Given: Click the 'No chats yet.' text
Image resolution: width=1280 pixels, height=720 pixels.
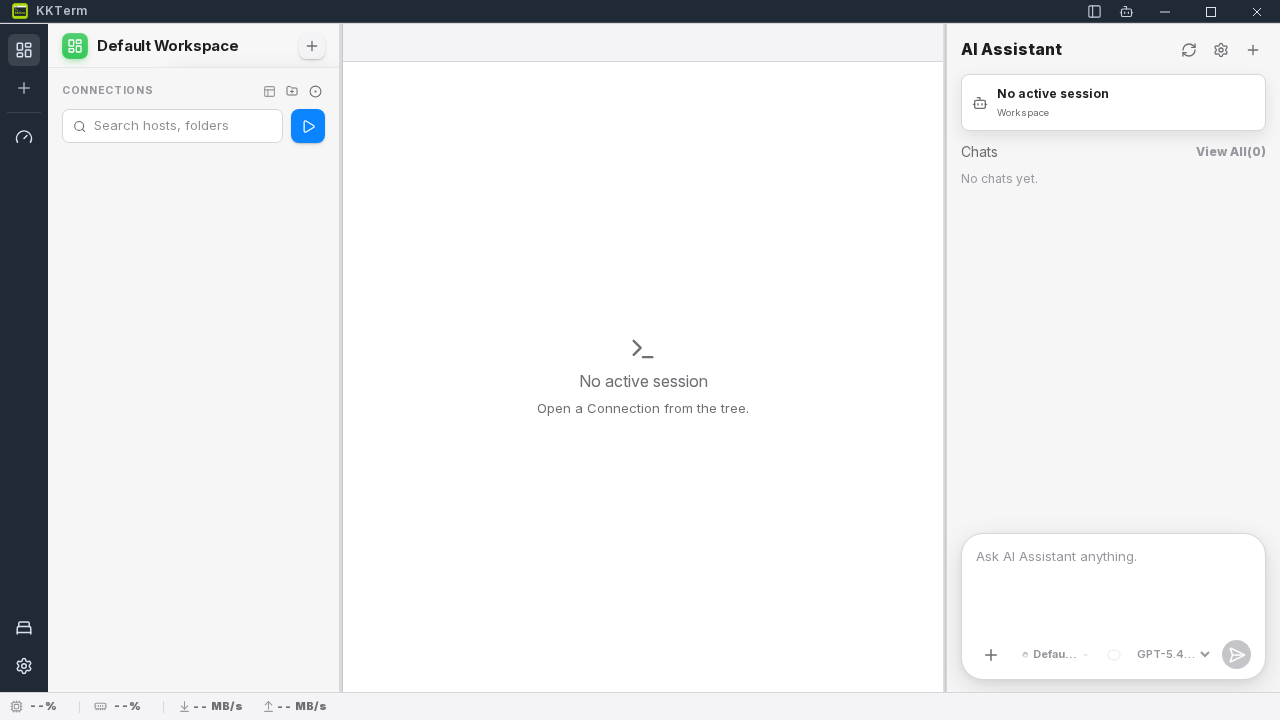Looking at the screenshot, I should (999, 179).
